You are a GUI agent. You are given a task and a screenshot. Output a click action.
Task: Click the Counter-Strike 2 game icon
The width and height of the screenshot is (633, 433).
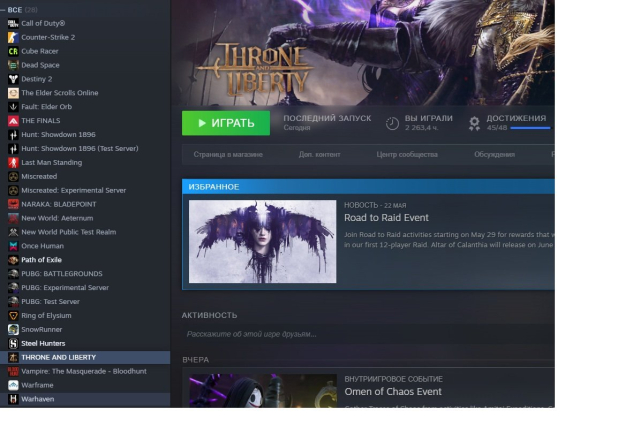(13, 37)
